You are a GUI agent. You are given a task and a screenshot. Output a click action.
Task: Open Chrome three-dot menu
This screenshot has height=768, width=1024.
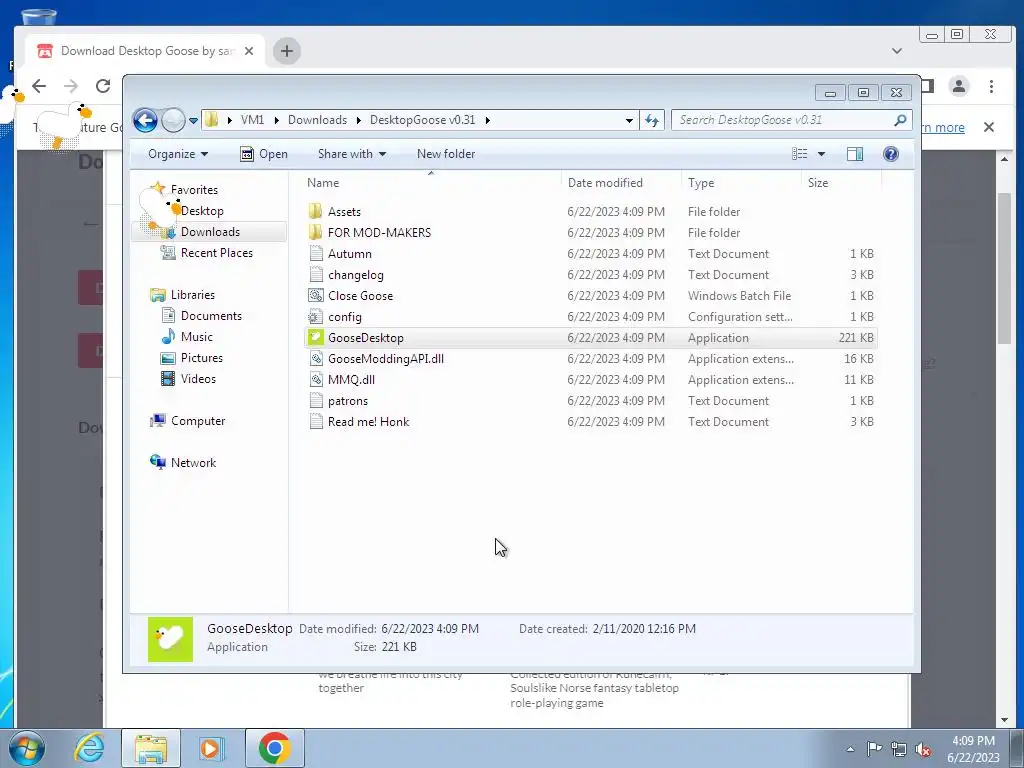tap(991, 86)
